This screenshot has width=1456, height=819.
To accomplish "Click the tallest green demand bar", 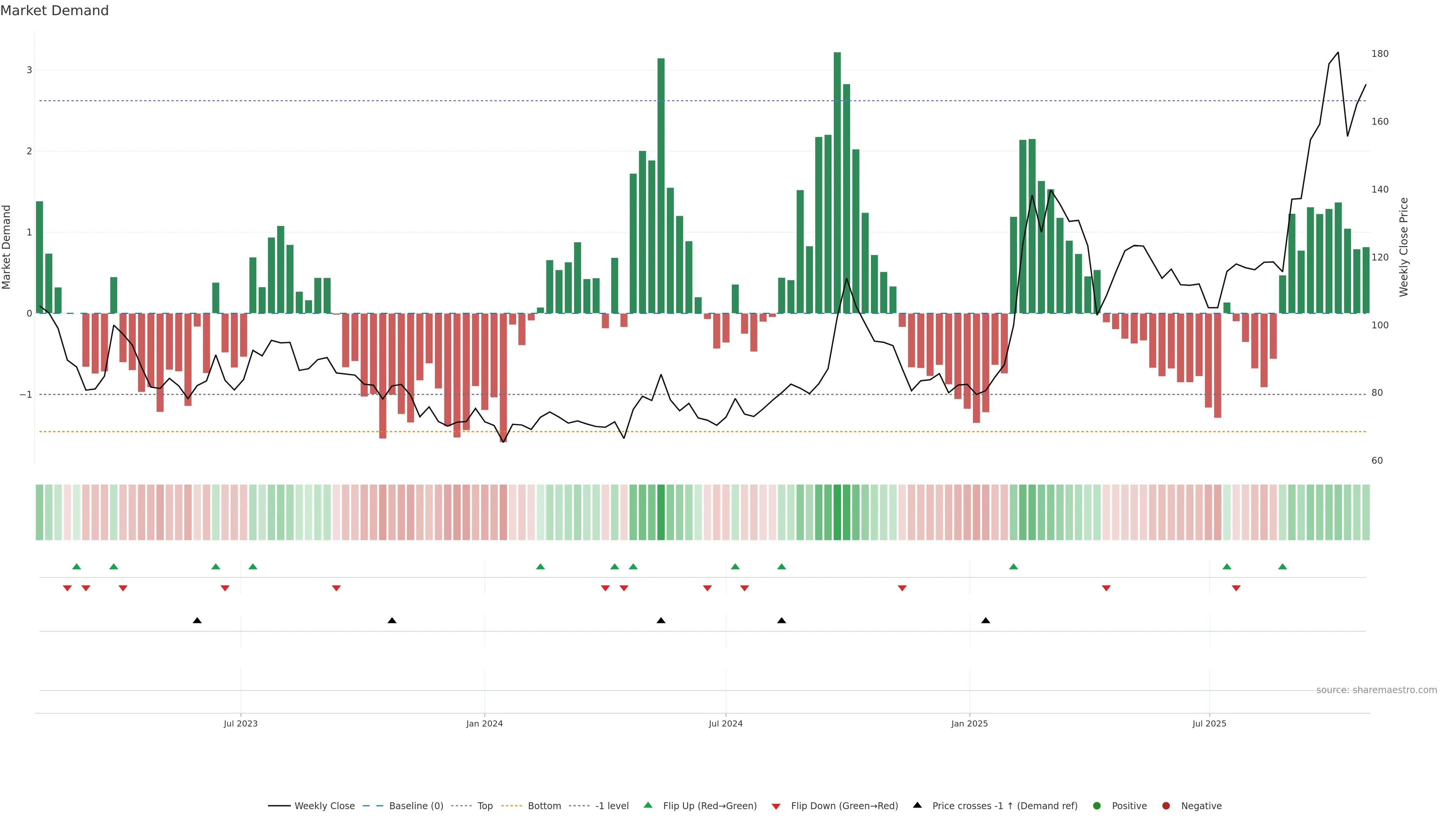I will click(x=837, y=181).
